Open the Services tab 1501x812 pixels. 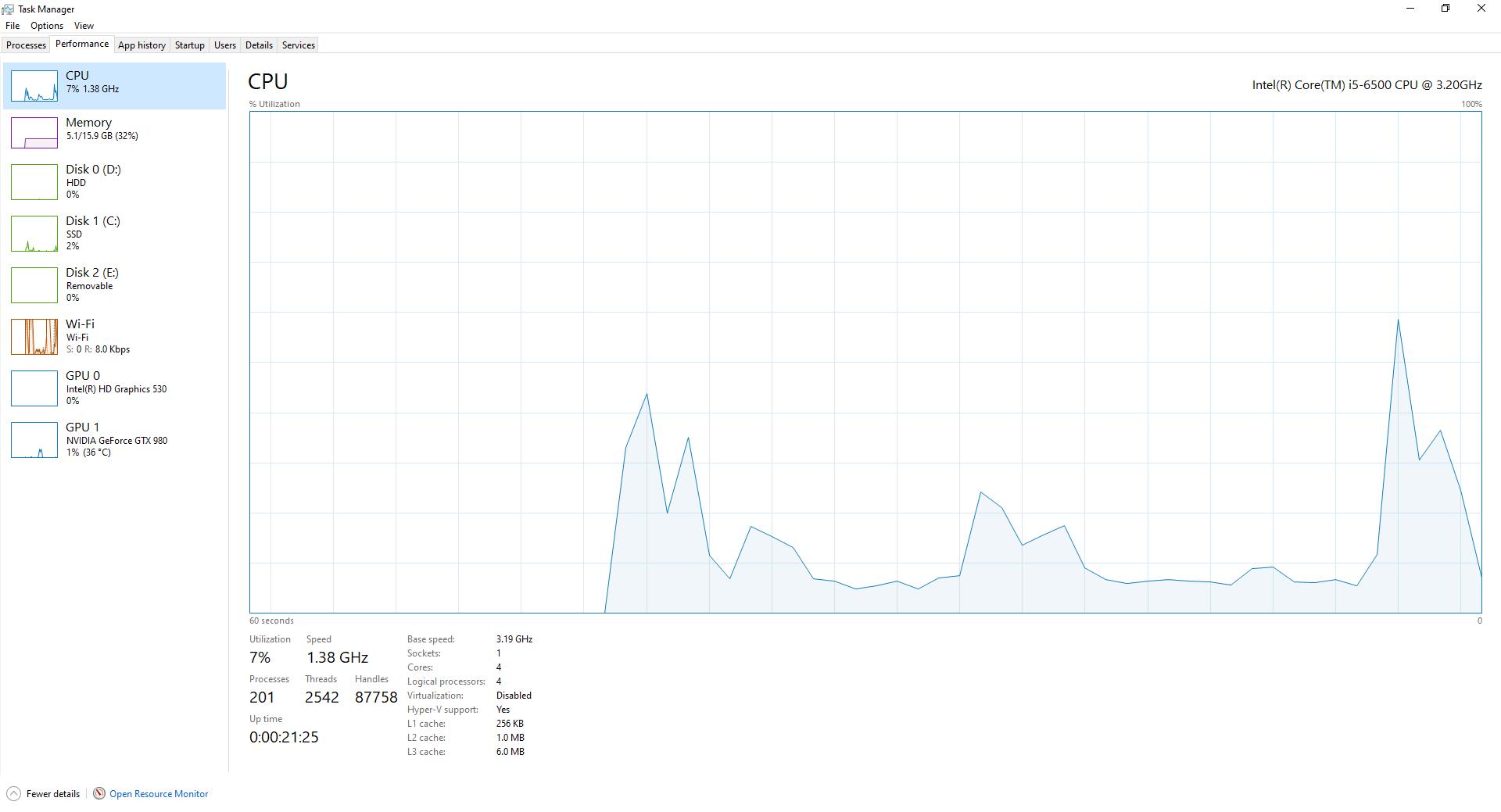[299, 45]
